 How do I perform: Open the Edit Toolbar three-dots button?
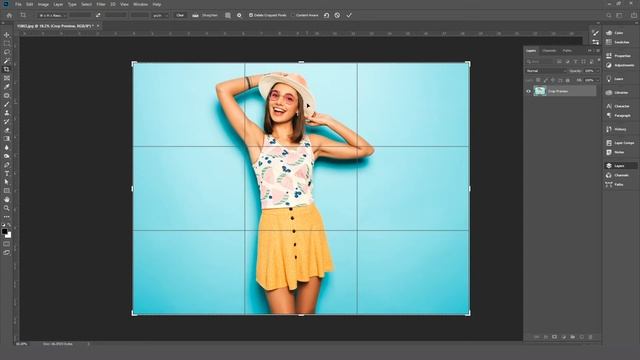[x=7, y=217]
